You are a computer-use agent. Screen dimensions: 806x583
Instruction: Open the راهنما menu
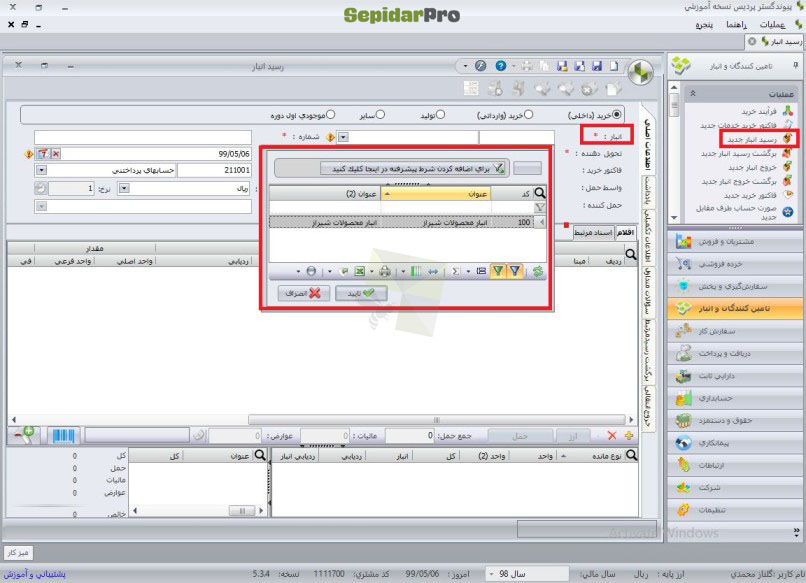pyautogui.click(x=736, y=24)
